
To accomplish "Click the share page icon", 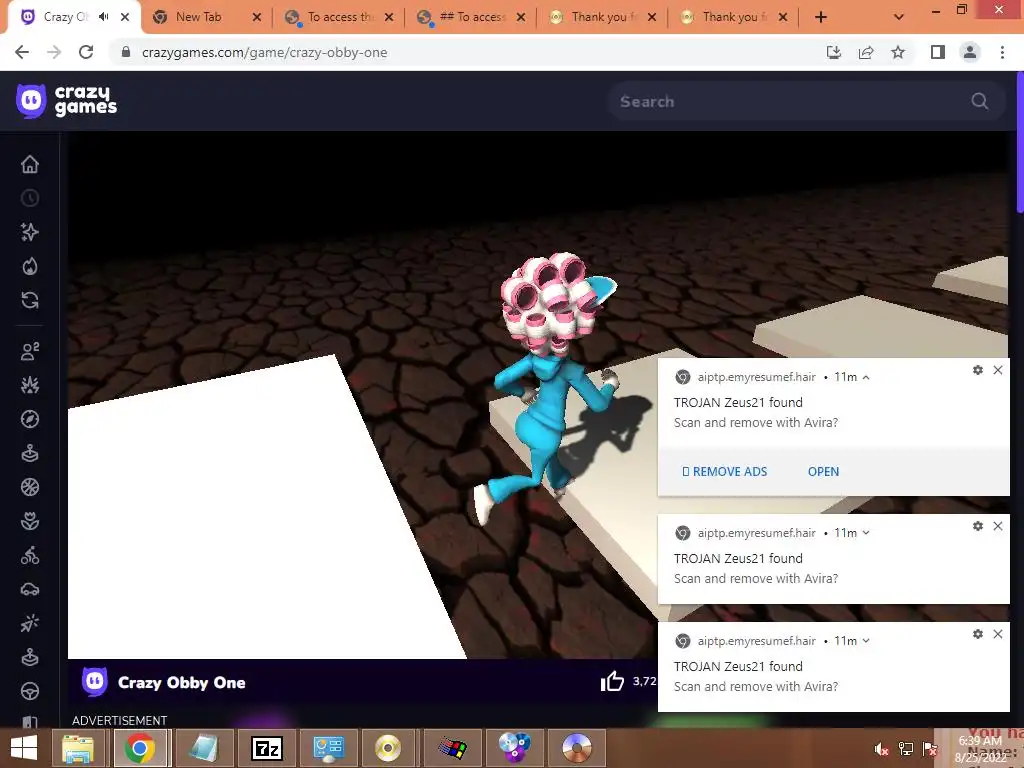I will click(866, 52).
